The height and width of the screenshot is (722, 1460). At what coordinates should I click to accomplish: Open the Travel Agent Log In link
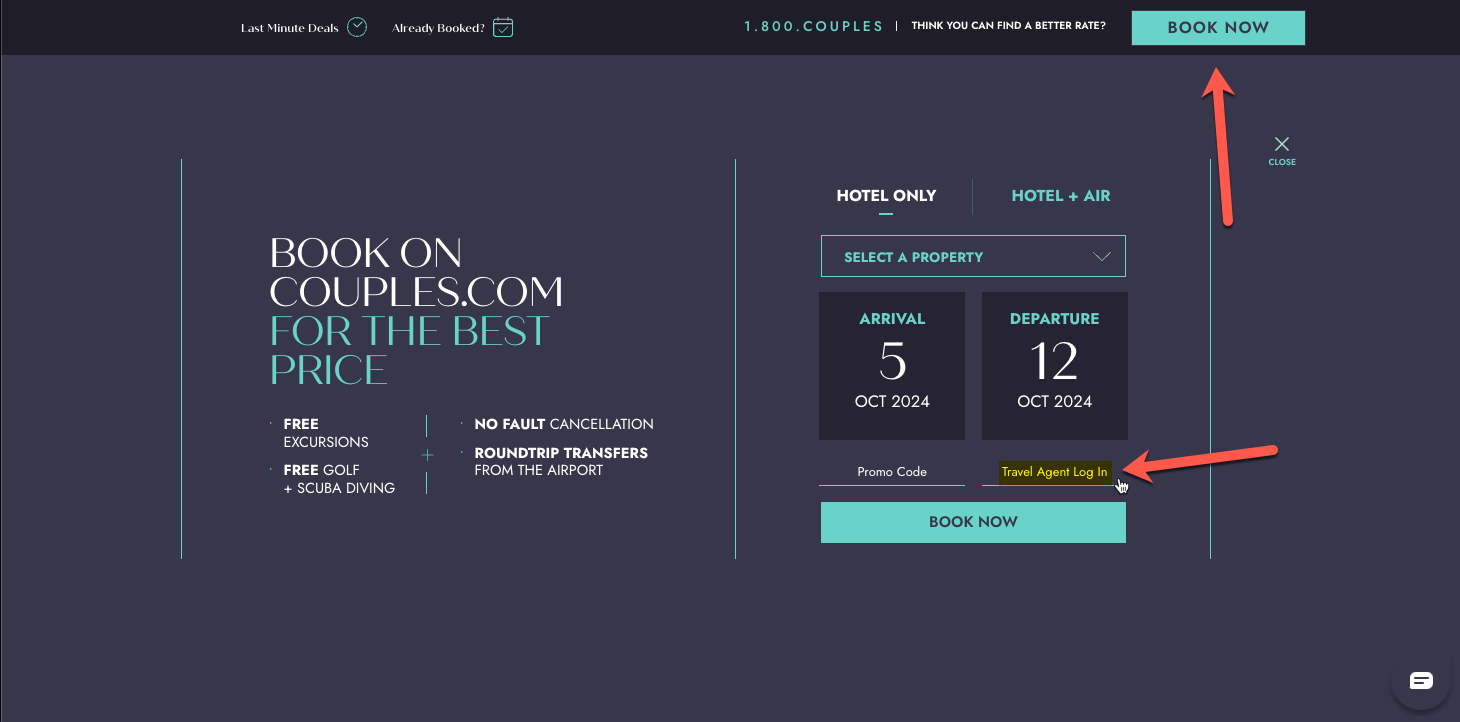(x=1055, y=472)
